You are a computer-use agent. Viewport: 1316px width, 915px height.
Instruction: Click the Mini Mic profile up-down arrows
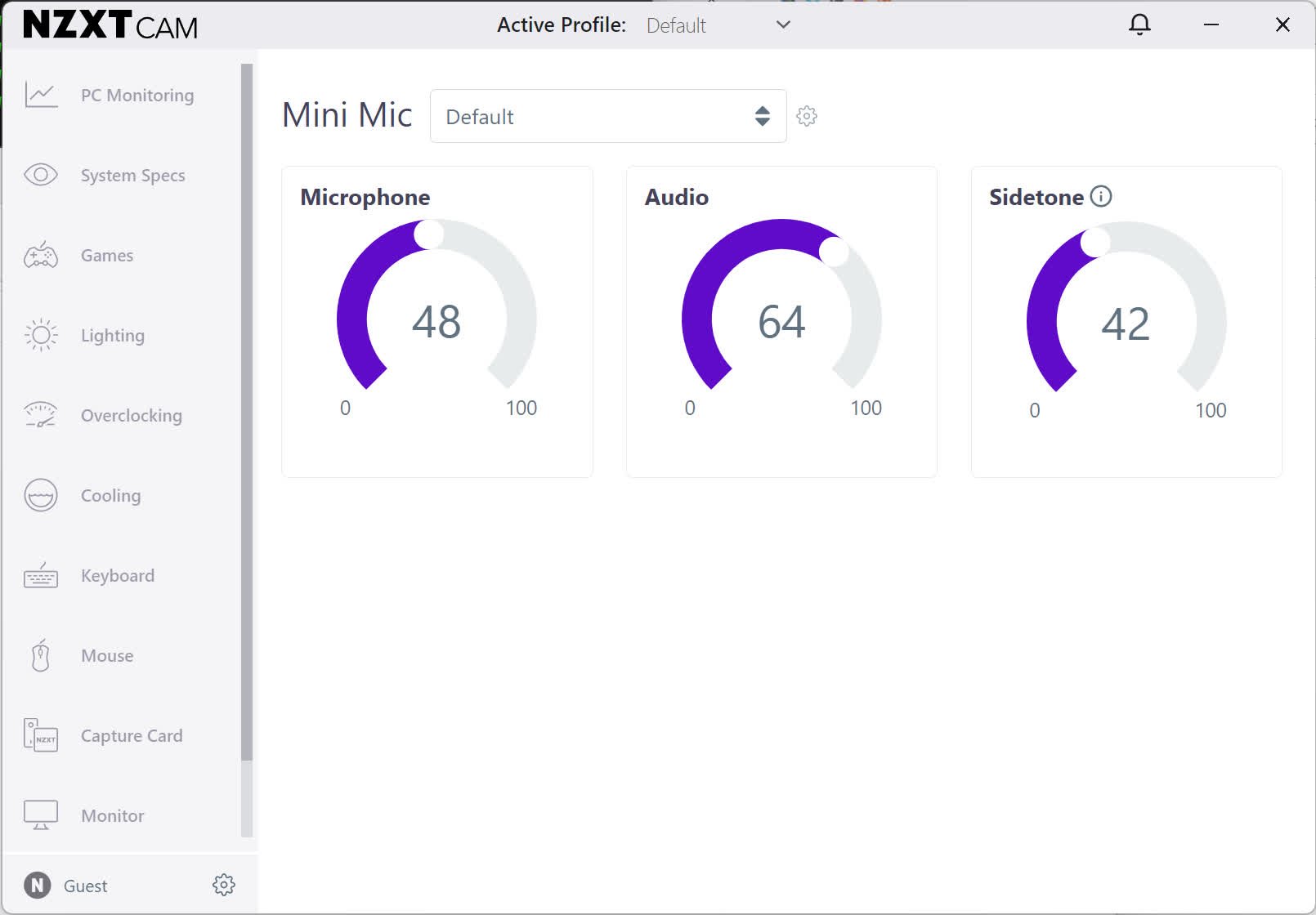(x=762, y=116)
